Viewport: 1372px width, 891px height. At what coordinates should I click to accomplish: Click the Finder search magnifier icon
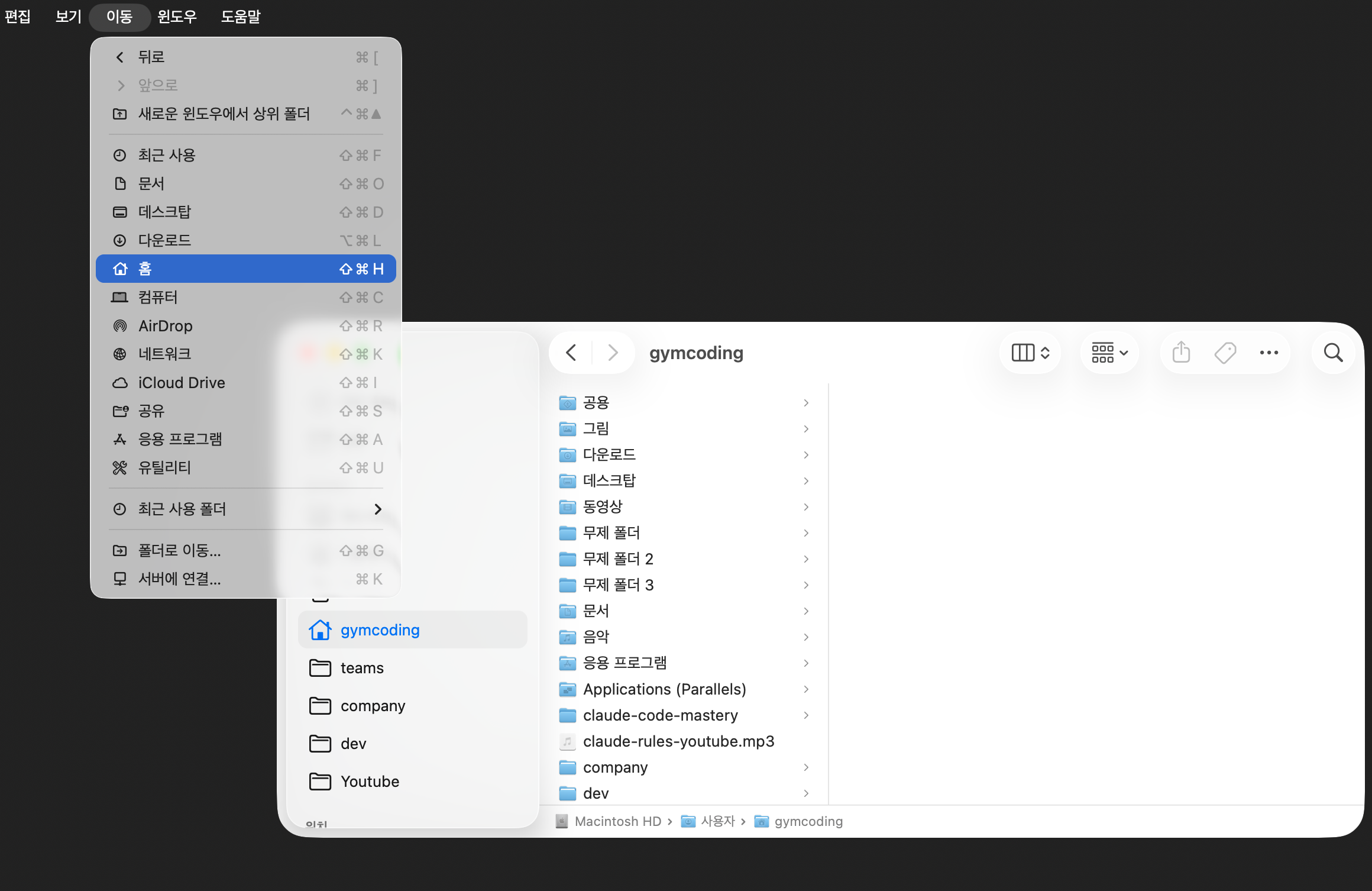point(1333,353)
